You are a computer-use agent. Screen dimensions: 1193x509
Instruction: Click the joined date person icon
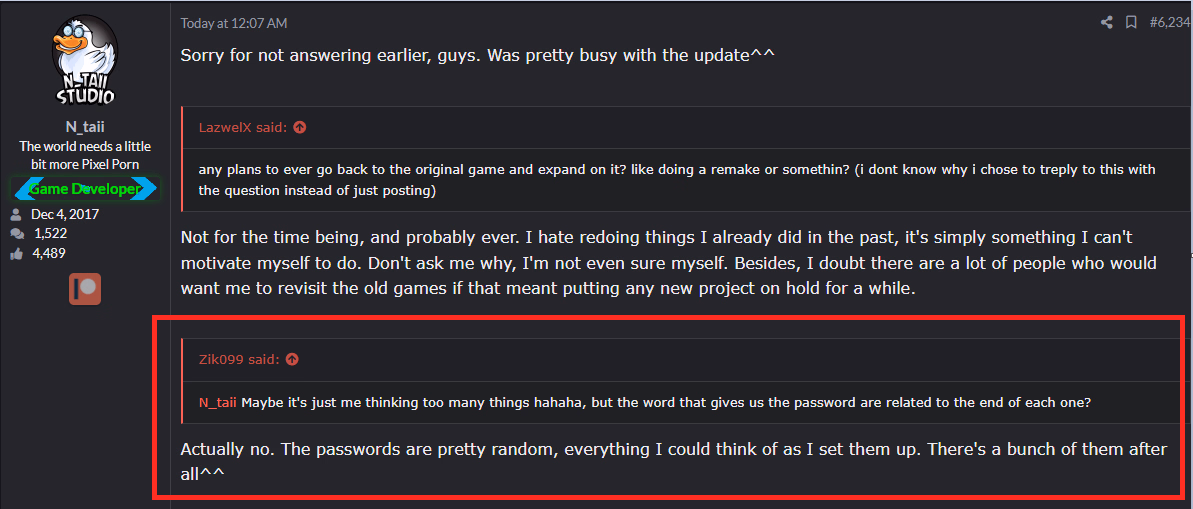pyautogui.click(x=16, y=214)
